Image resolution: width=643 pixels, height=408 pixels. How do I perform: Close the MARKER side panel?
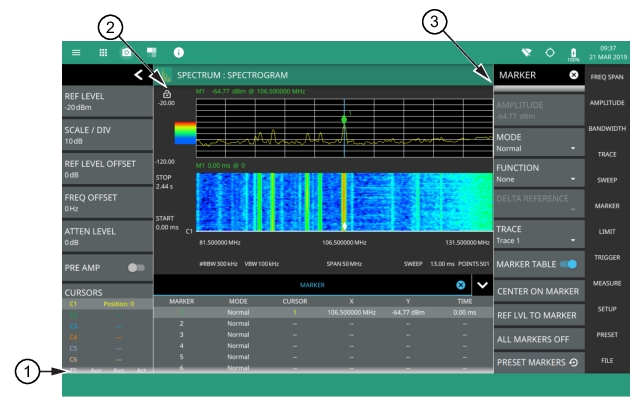coord(574,75)
